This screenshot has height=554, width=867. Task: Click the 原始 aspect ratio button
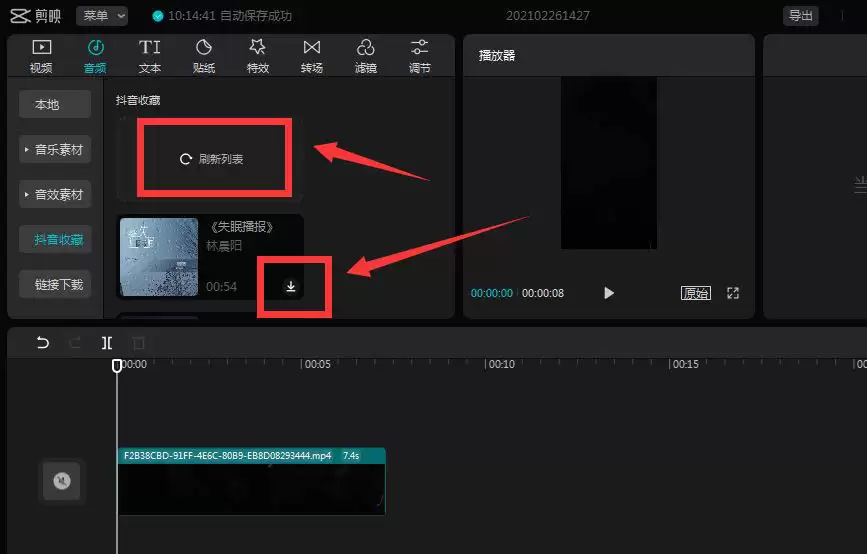(696, 293)
